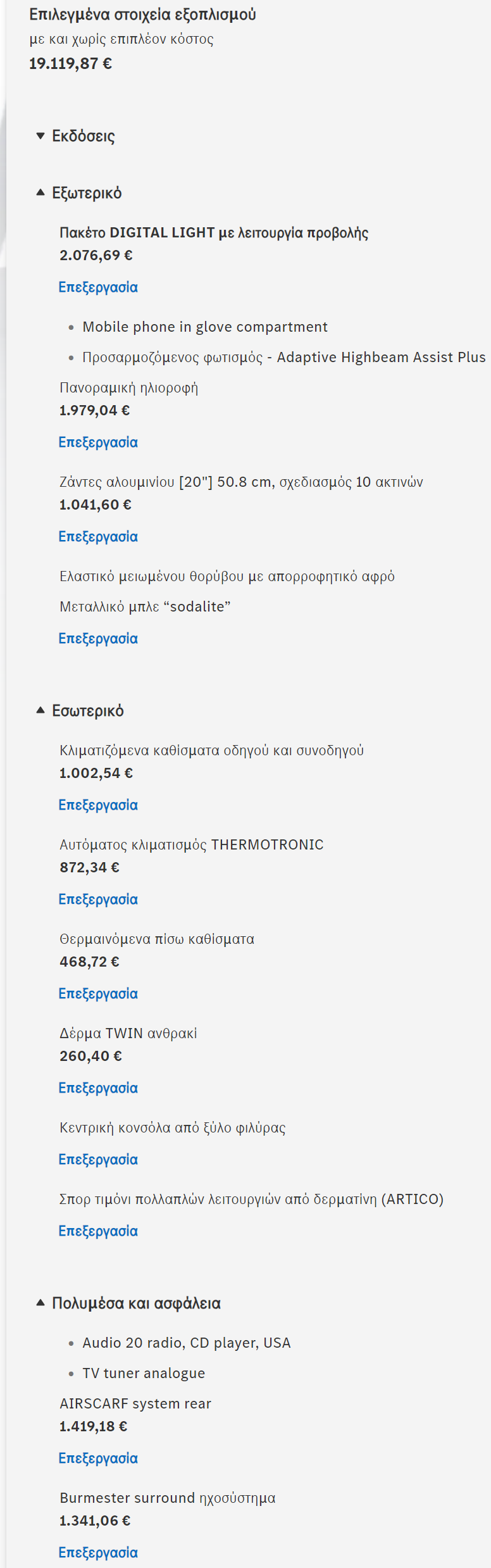Screen dimensions: 491x1568
Task: Click Επεξεργασία under DIGITAL LIGHT package
Action: pyautogui.click(x=98, y=287)
